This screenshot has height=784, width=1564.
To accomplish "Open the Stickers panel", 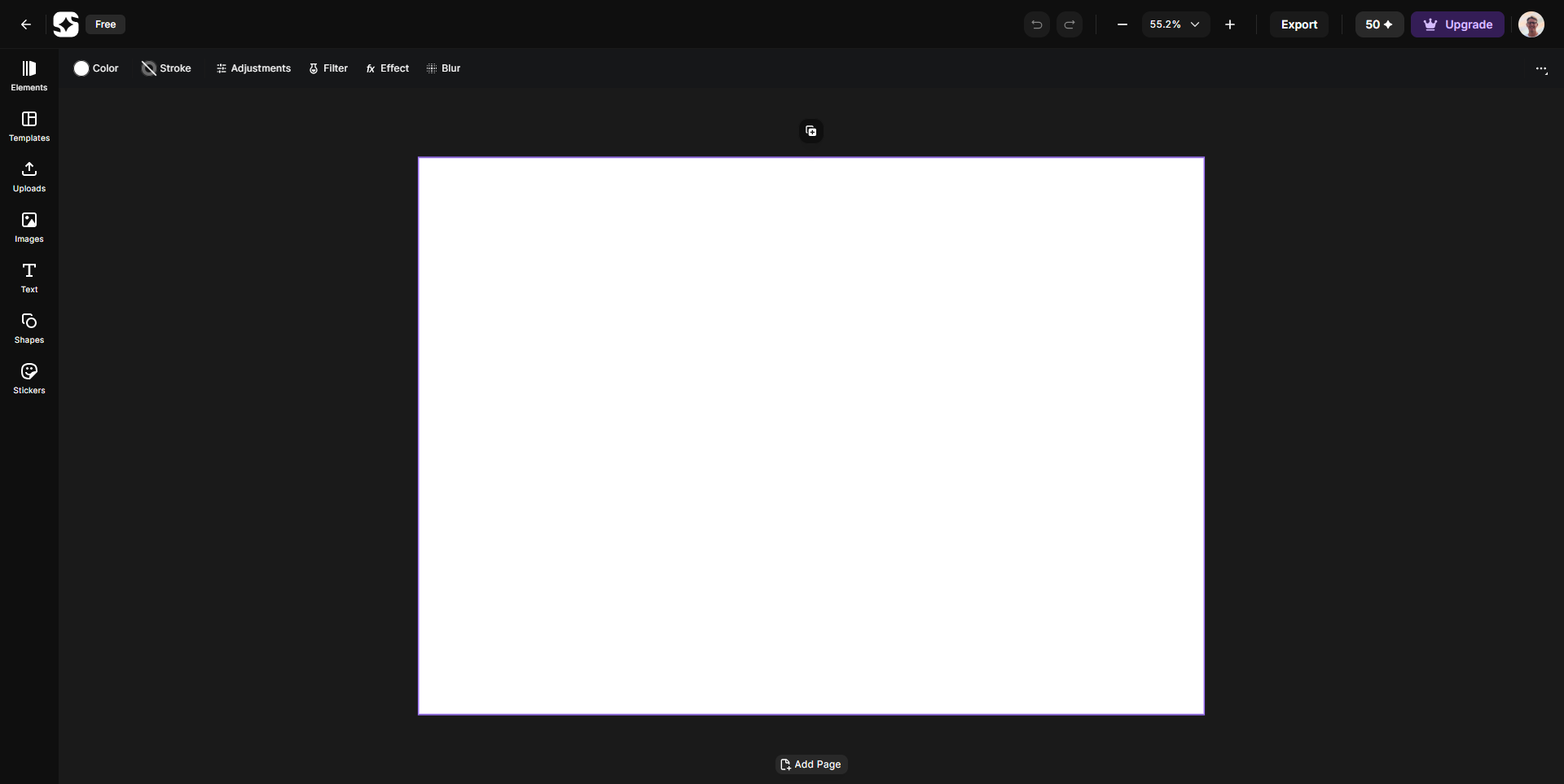I will (x=29, y=379).
